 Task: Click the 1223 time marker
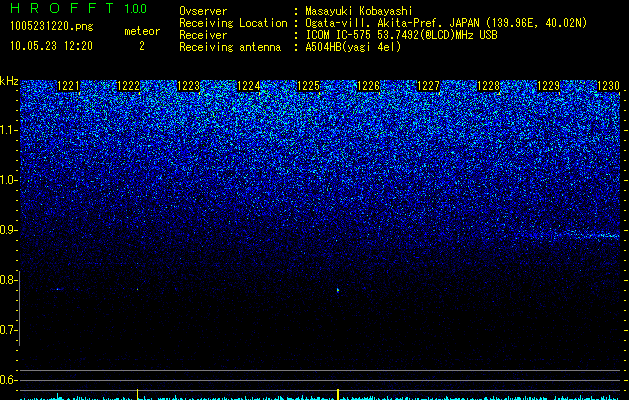(x=189, y=86)
